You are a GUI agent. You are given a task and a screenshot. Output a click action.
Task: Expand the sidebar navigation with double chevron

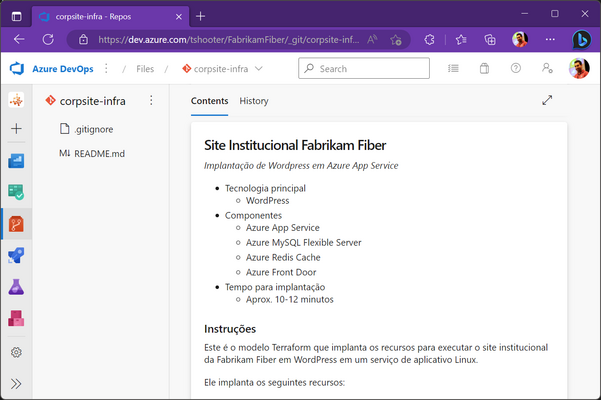[x=16, y=383]
